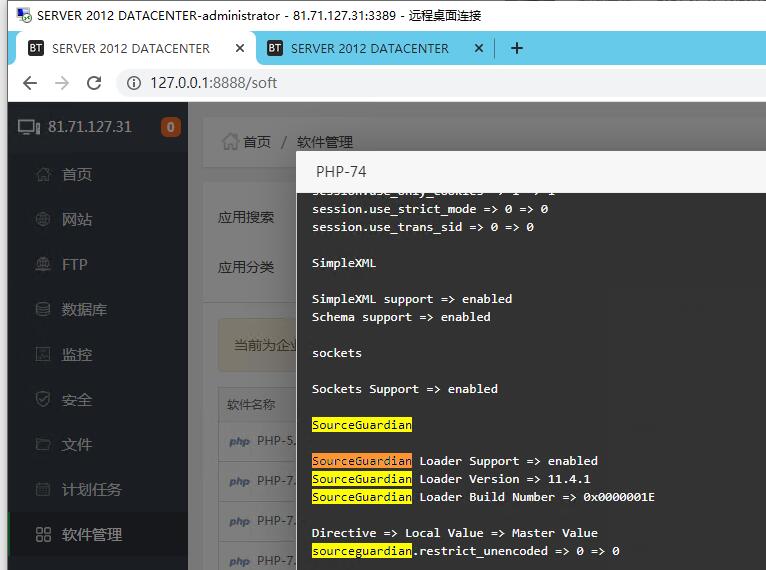Click the 软件管理 grid icon in sidebar
The width and height of the screenshot is (766, 570).
point(43,534)
